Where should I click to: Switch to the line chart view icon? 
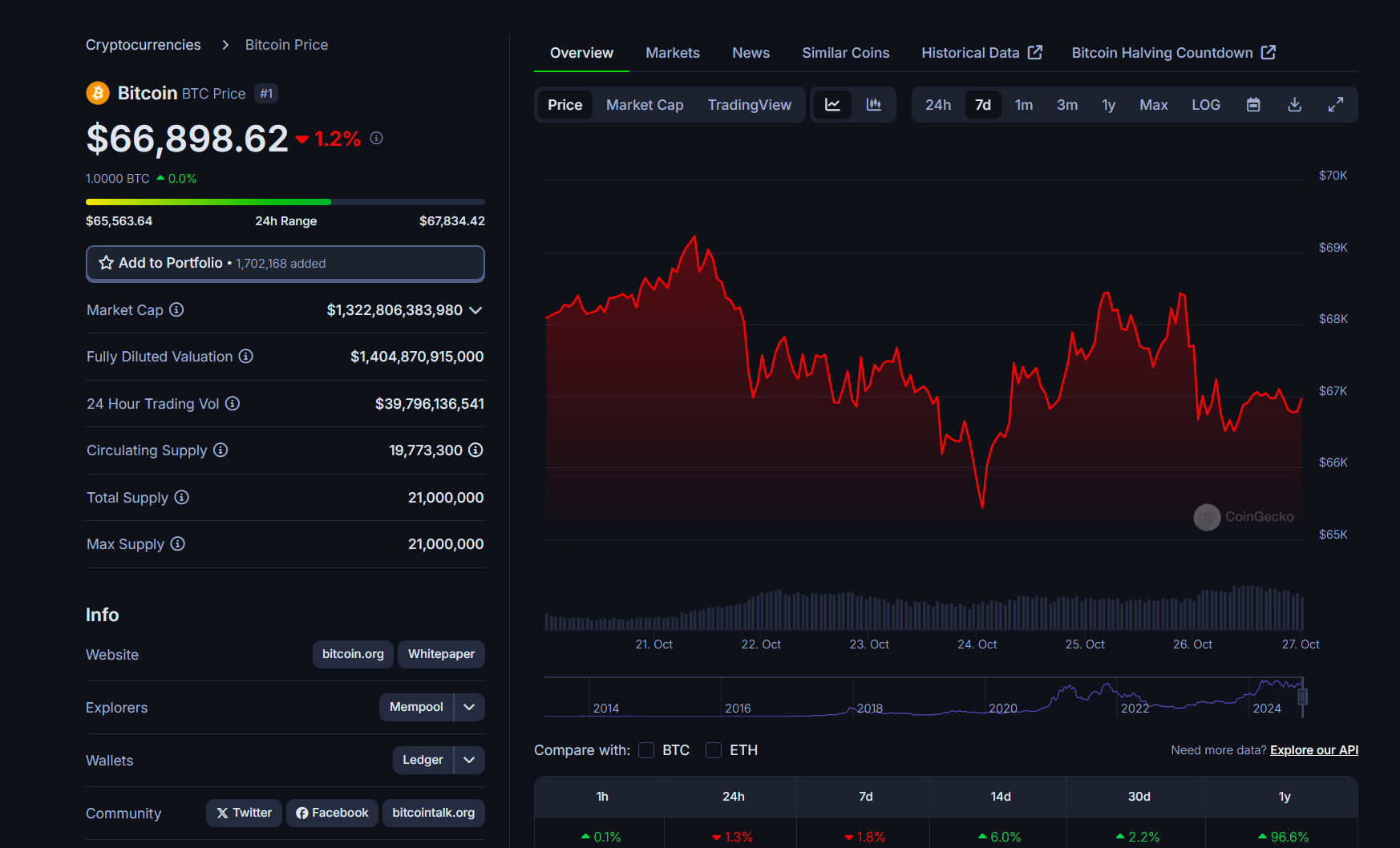[x=832, y=105]
